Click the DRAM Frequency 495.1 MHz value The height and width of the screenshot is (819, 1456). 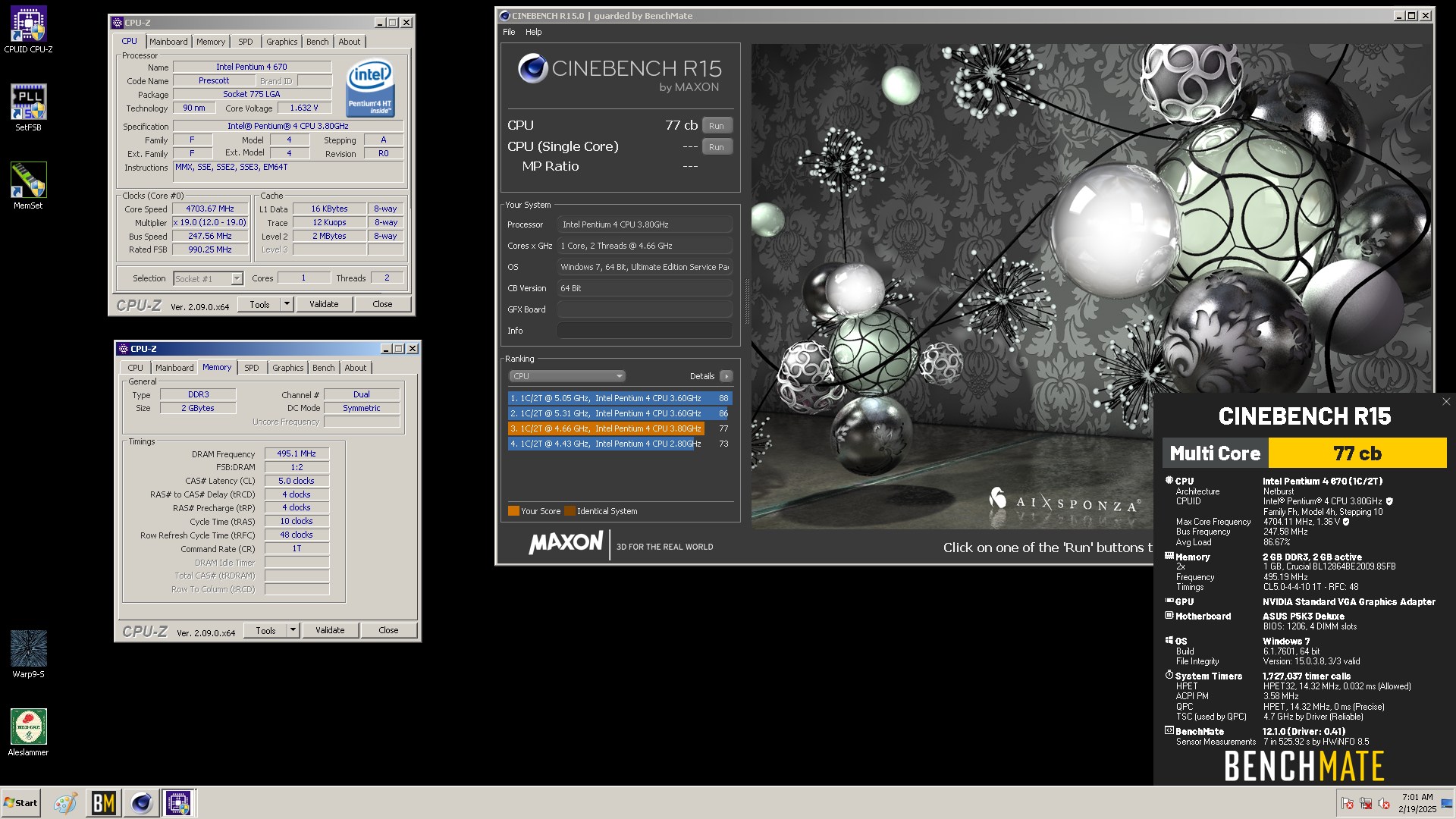pos(297,453)
